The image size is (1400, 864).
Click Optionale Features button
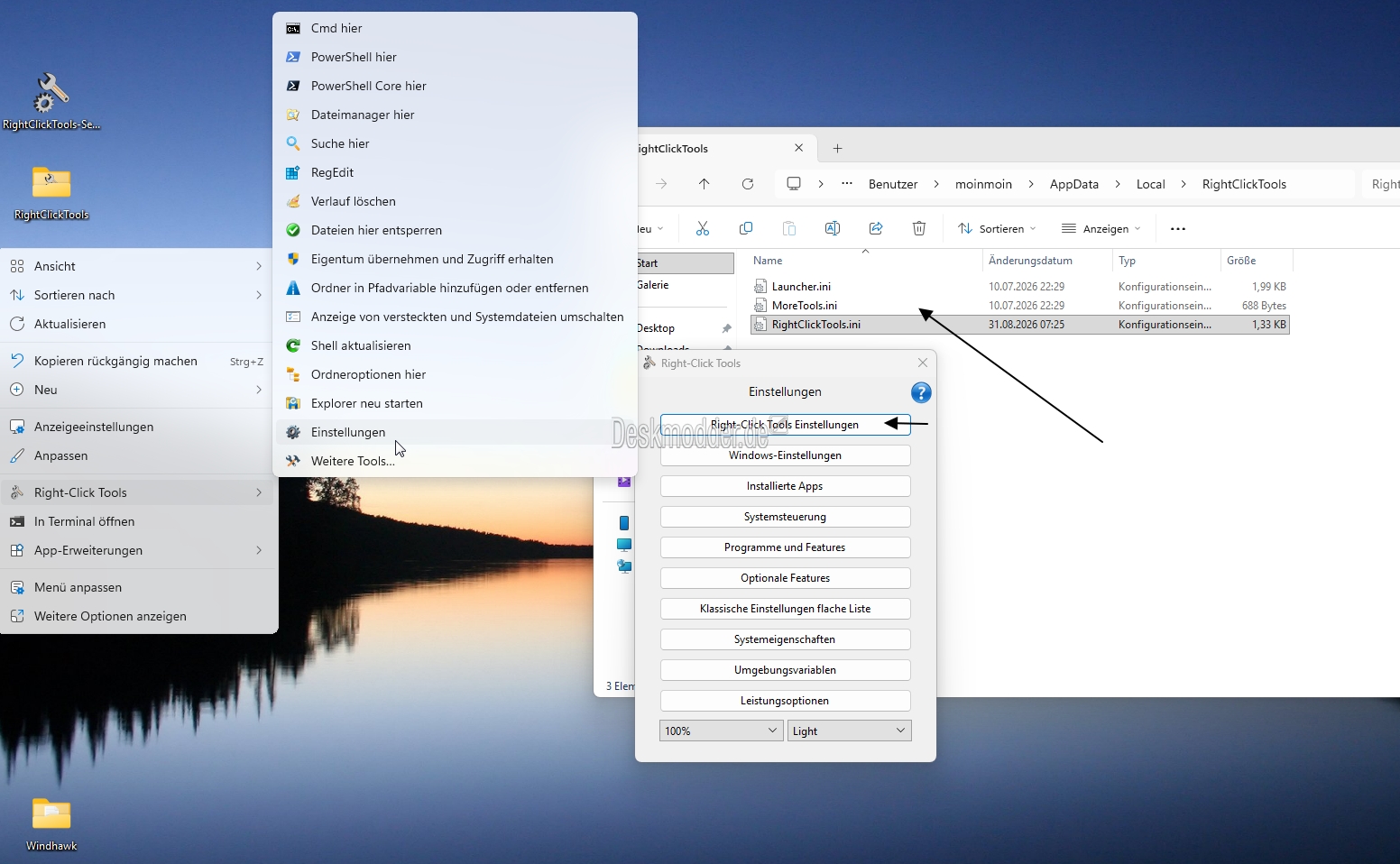point(785,578)
